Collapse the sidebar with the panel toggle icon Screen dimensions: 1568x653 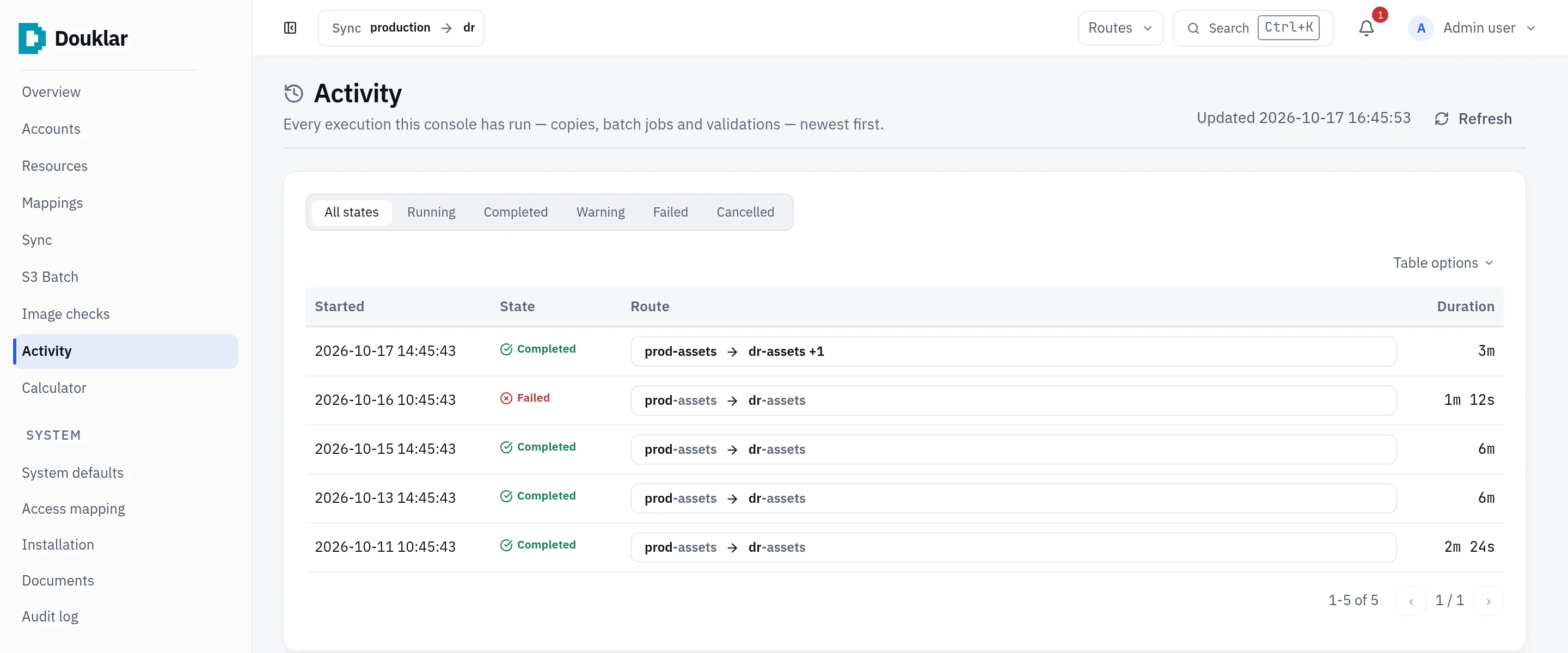coord(290,28)
